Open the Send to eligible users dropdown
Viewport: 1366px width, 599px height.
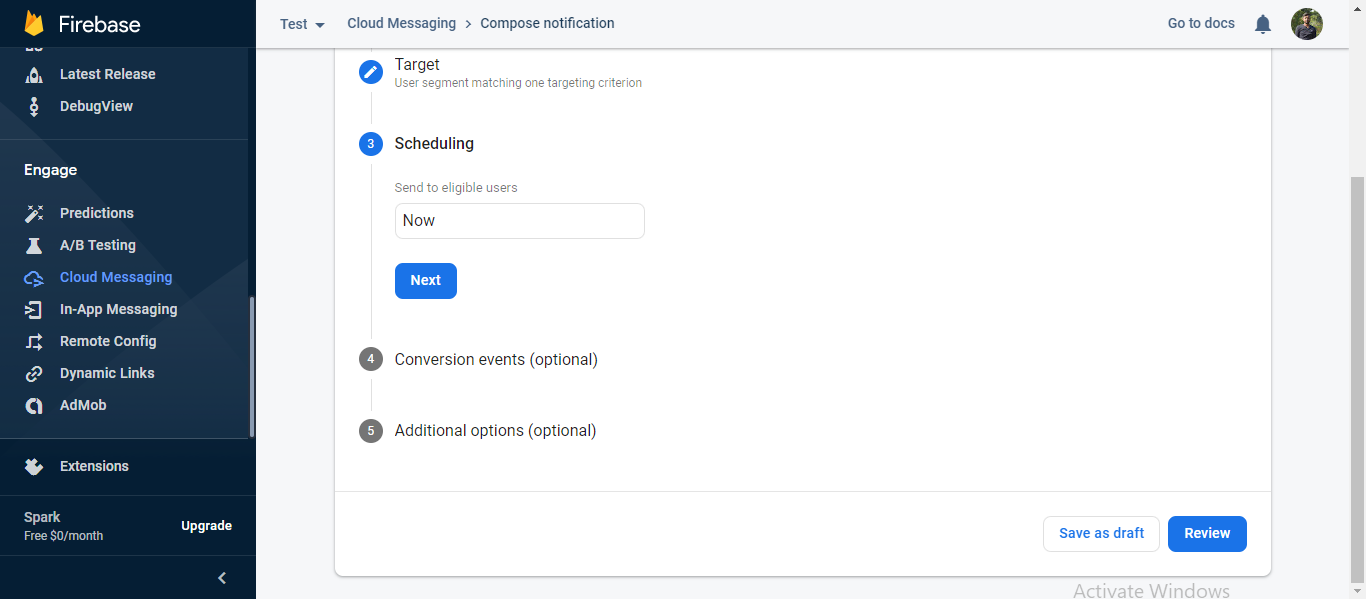tap(519, 220)
